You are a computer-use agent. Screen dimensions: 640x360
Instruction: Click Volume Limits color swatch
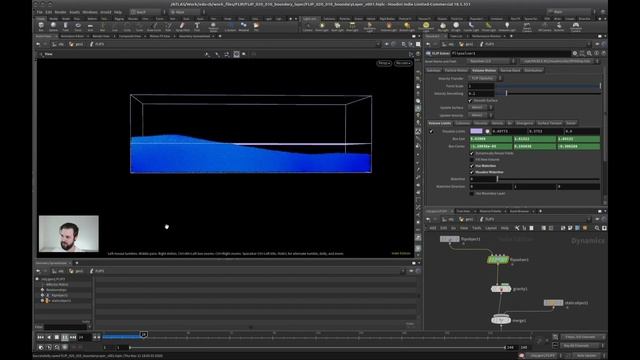[x=476, y=131]
